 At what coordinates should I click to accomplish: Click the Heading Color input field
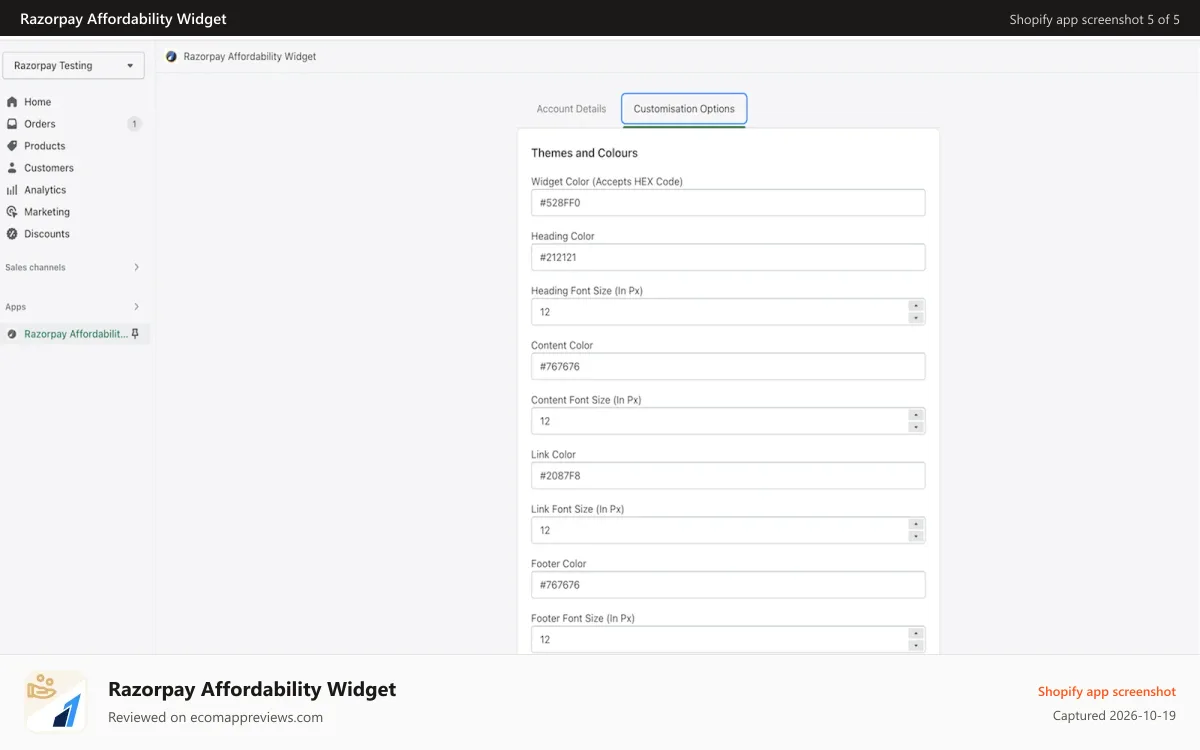click(728, 257)
